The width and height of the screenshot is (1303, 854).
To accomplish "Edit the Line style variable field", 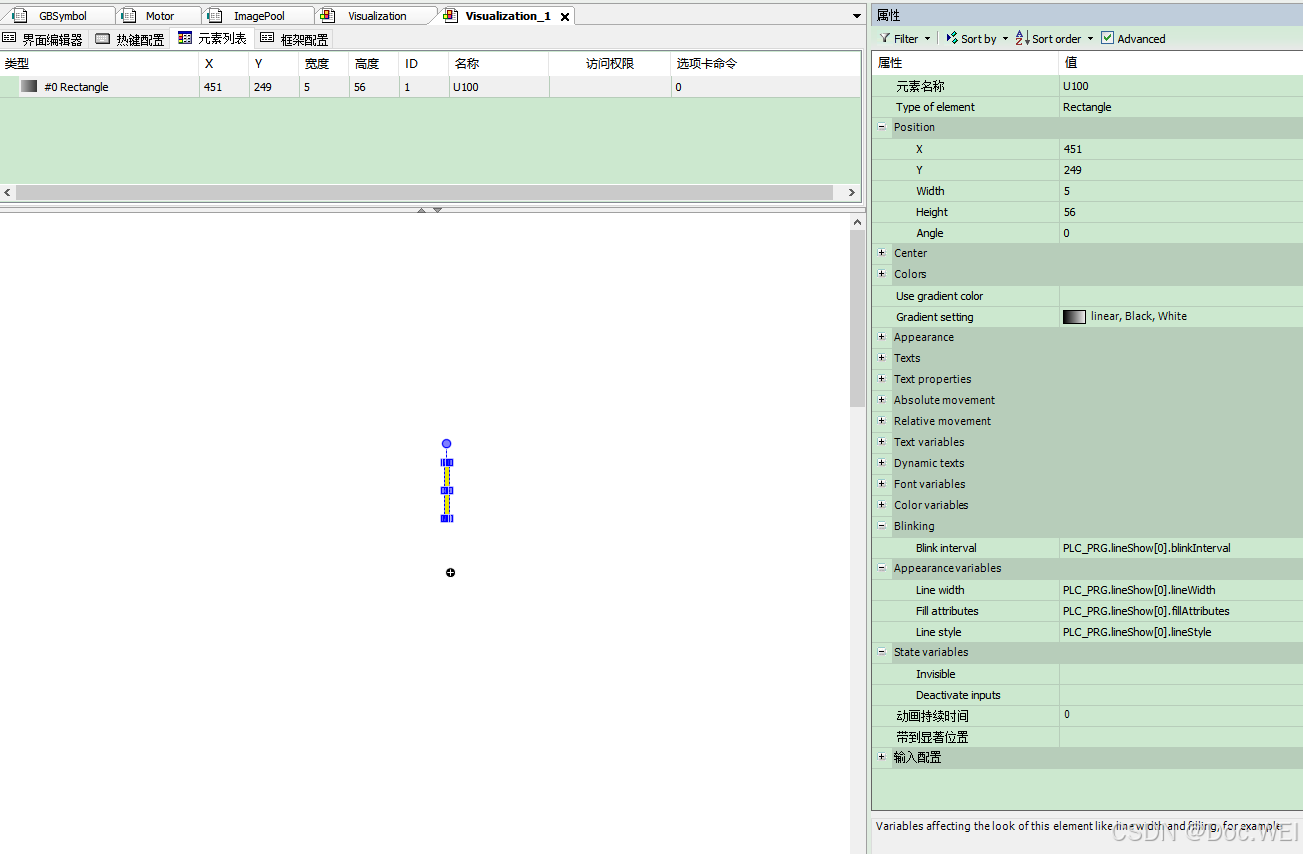I will 1181,632.
